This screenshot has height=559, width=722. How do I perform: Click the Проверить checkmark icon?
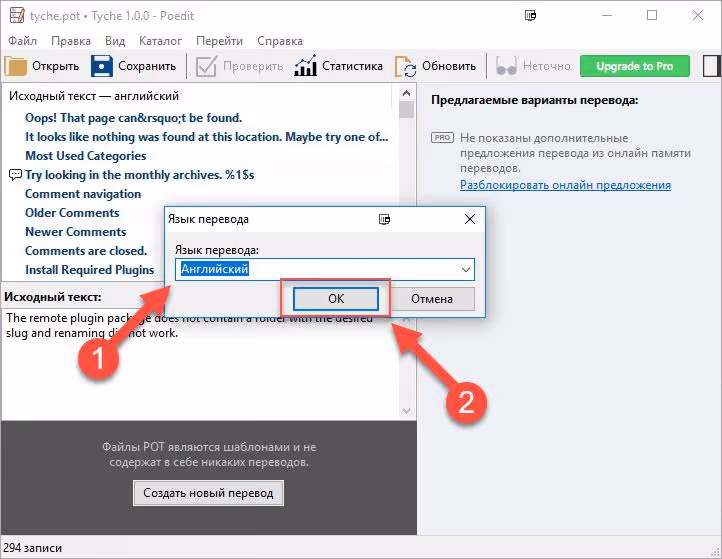pos(206,66)
